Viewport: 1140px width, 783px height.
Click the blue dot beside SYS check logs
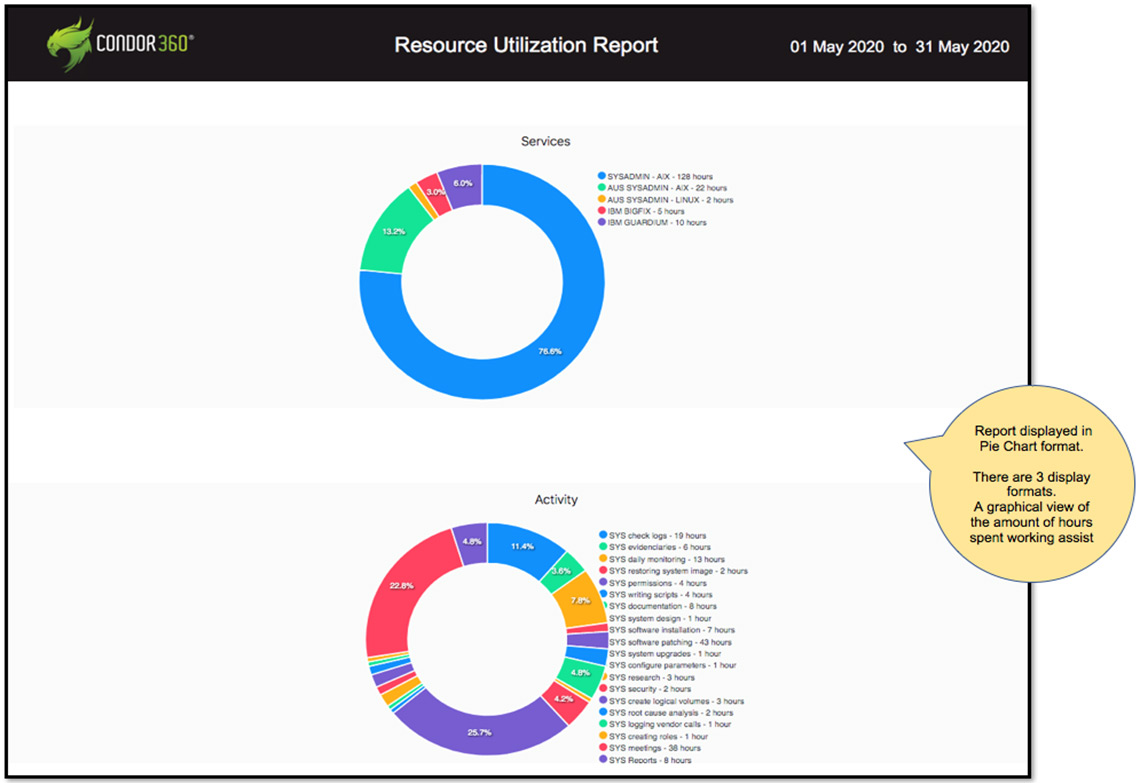603,536
